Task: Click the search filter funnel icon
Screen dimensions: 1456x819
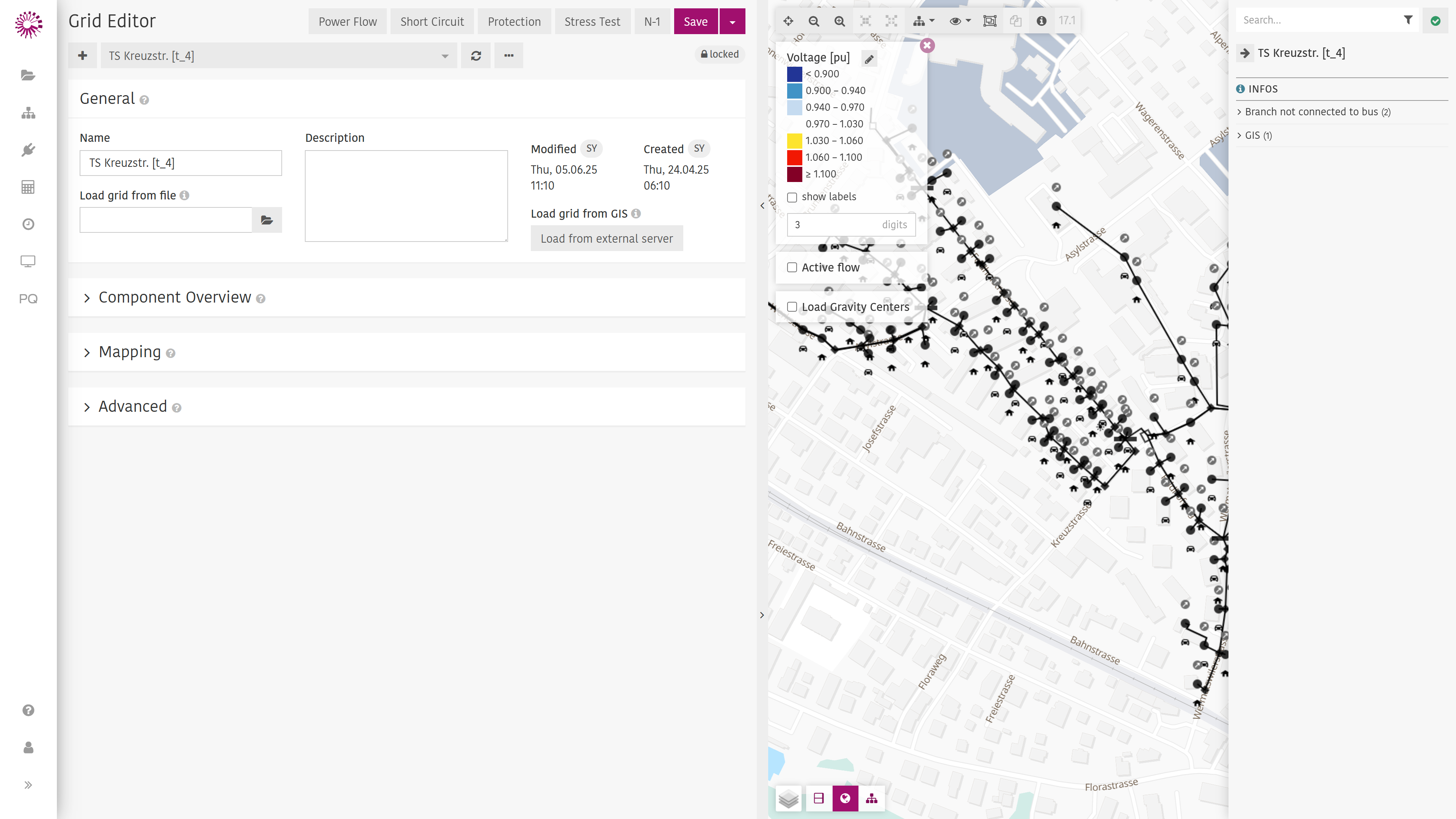Action: click(x=1408, y=20)
